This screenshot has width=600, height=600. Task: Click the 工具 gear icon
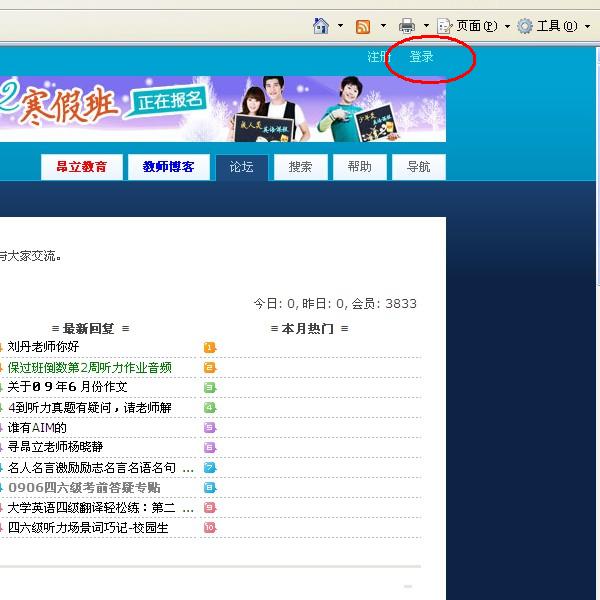[525, 26]
